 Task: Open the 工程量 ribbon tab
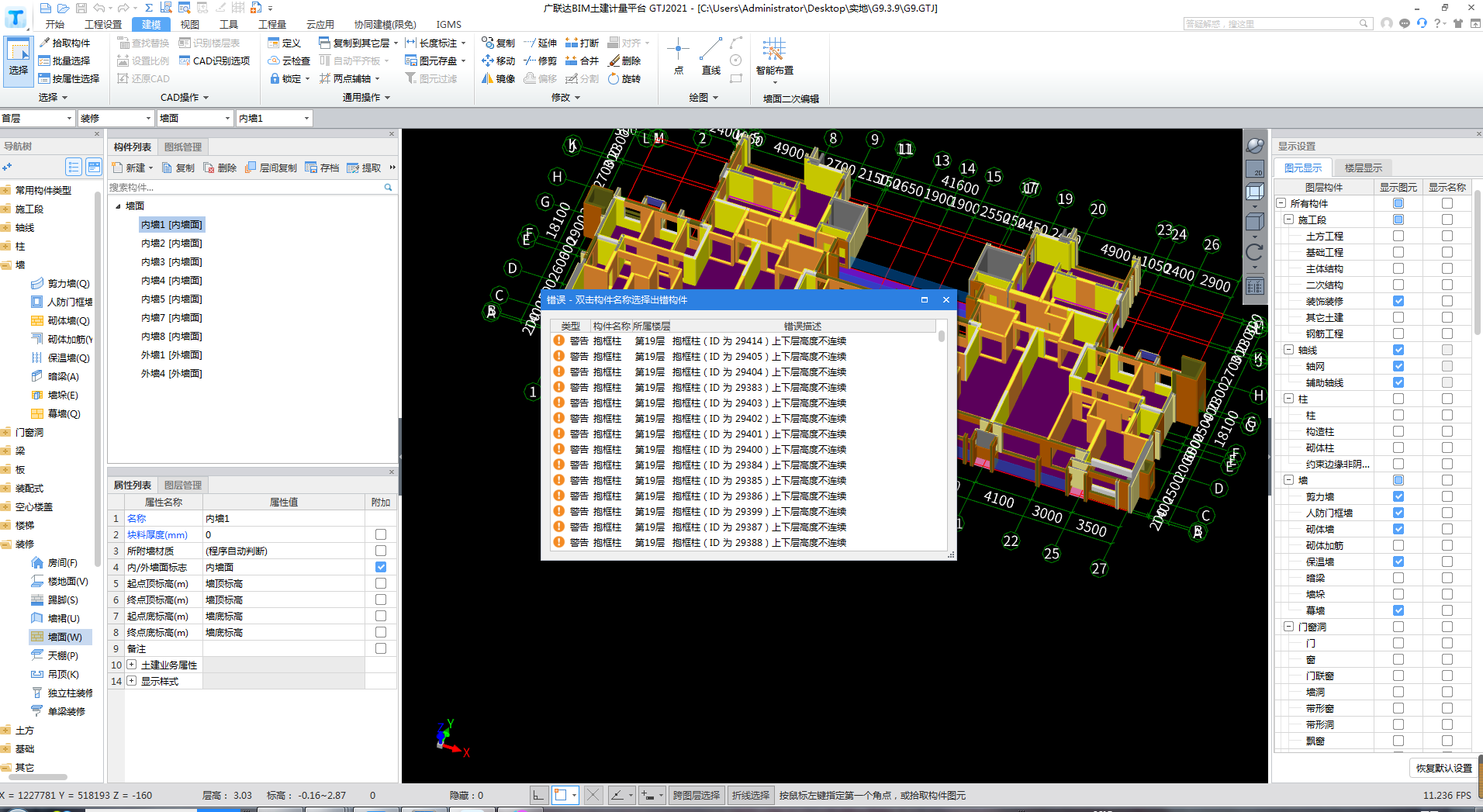[272, 25]
